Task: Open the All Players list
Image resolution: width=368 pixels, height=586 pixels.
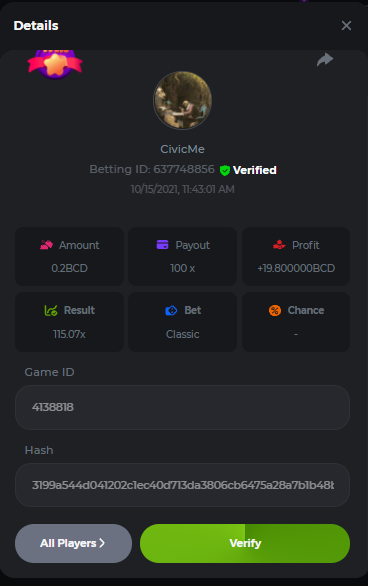Action: tap(73, 543)
